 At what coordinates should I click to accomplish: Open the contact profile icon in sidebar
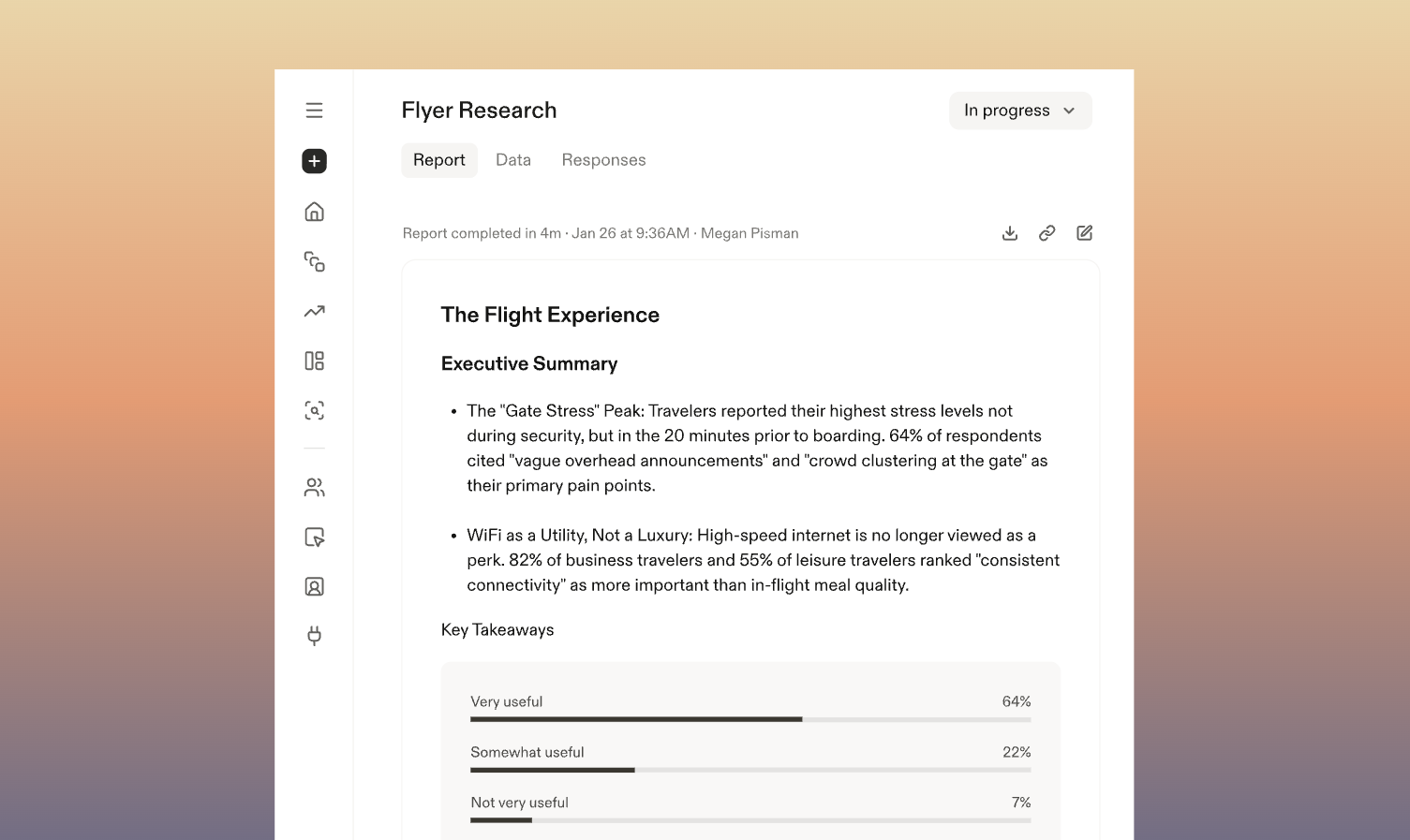coord(314,586)
